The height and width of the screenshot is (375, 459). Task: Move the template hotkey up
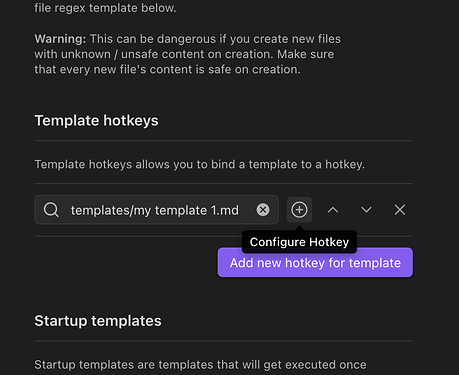click(333, 210)
